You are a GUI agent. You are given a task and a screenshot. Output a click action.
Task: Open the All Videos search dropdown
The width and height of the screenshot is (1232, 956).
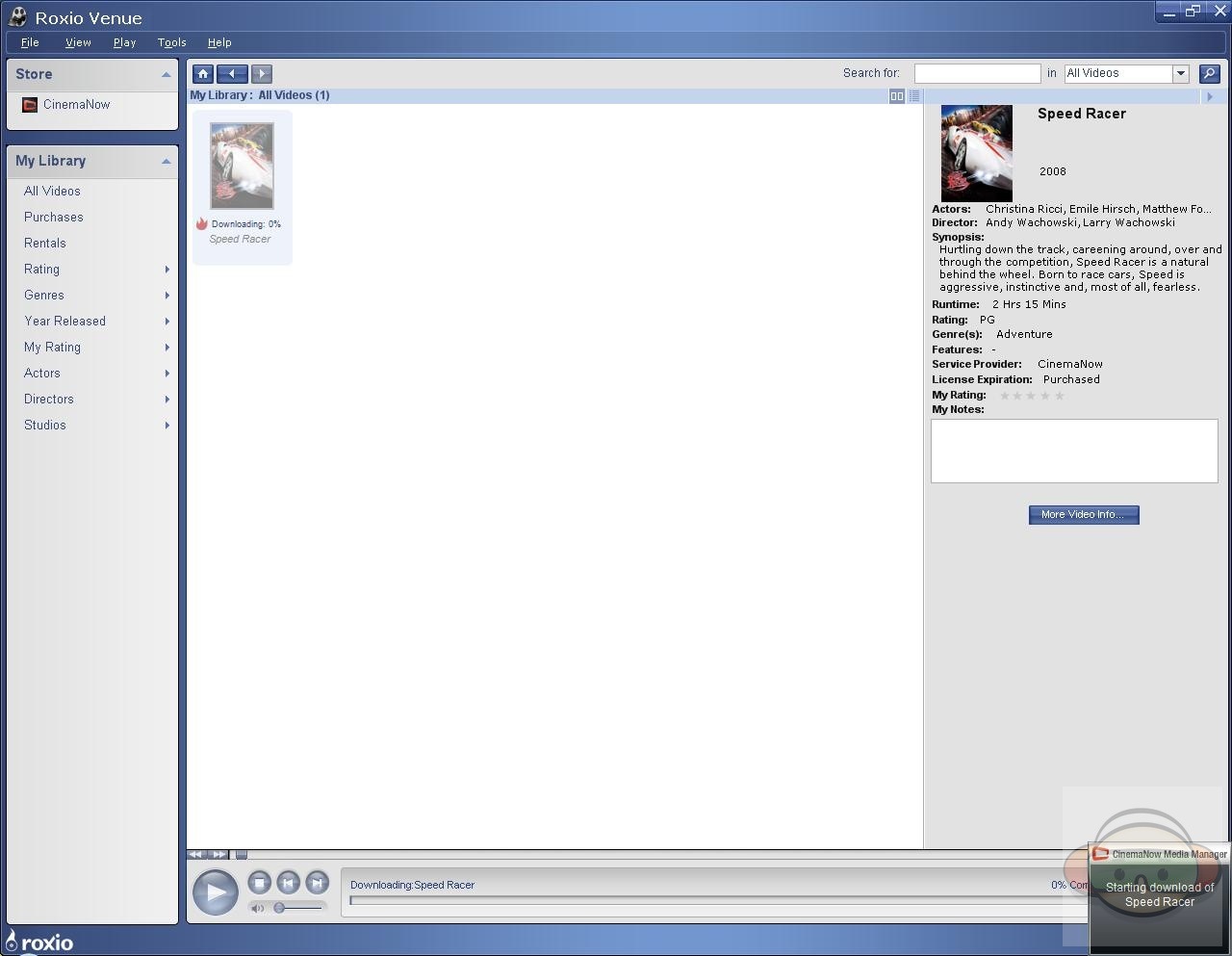point(1181,73)
